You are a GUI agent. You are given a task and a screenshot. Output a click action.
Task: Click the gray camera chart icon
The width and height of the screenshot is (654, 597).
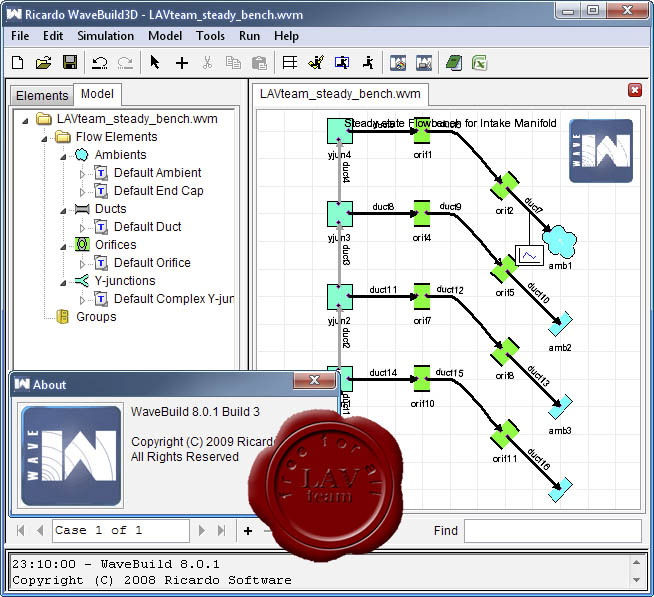[424, 63]
